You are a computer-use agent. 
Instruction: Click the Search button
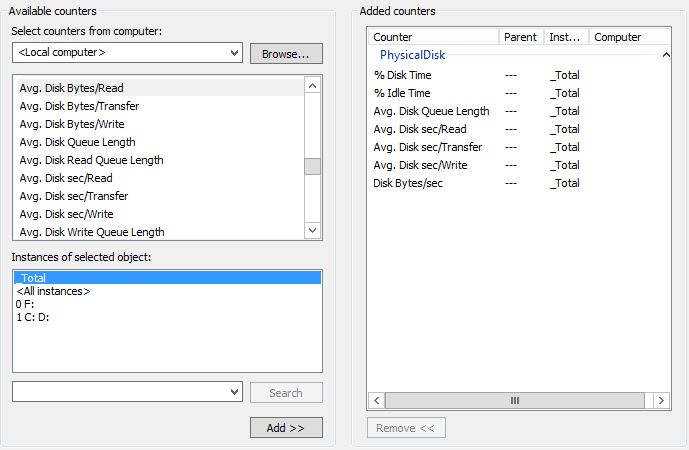click(286, 392)
